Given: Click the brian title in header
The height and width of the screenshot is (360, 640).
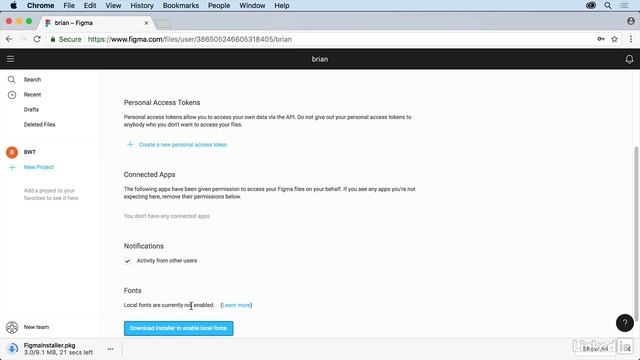Looking at the screenshot, I should click(x=320, y=59).
